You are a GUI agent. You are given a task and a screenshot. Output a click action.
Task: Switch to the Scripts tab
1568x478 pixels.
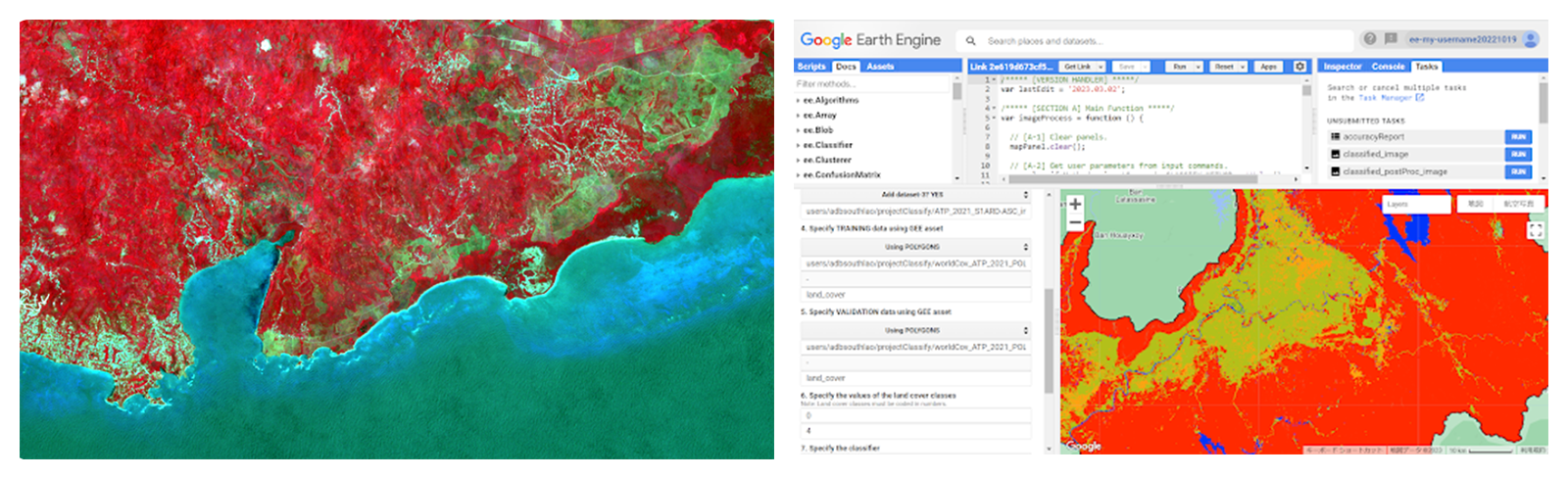[x=811, y=67]
